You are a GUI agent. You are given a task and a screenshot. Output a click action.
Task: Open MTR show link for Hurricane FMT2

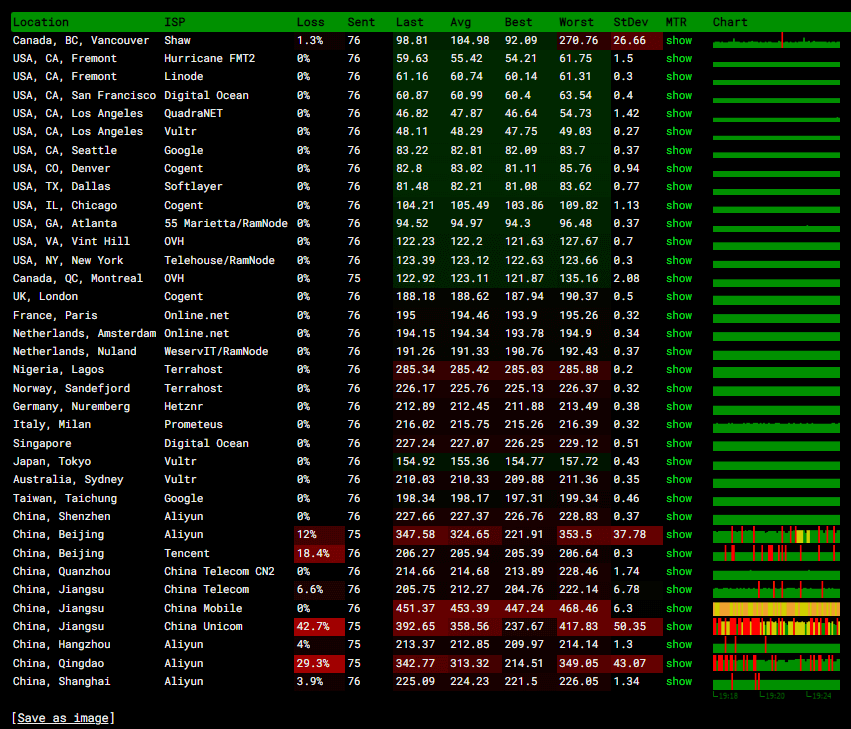(679, 58)
